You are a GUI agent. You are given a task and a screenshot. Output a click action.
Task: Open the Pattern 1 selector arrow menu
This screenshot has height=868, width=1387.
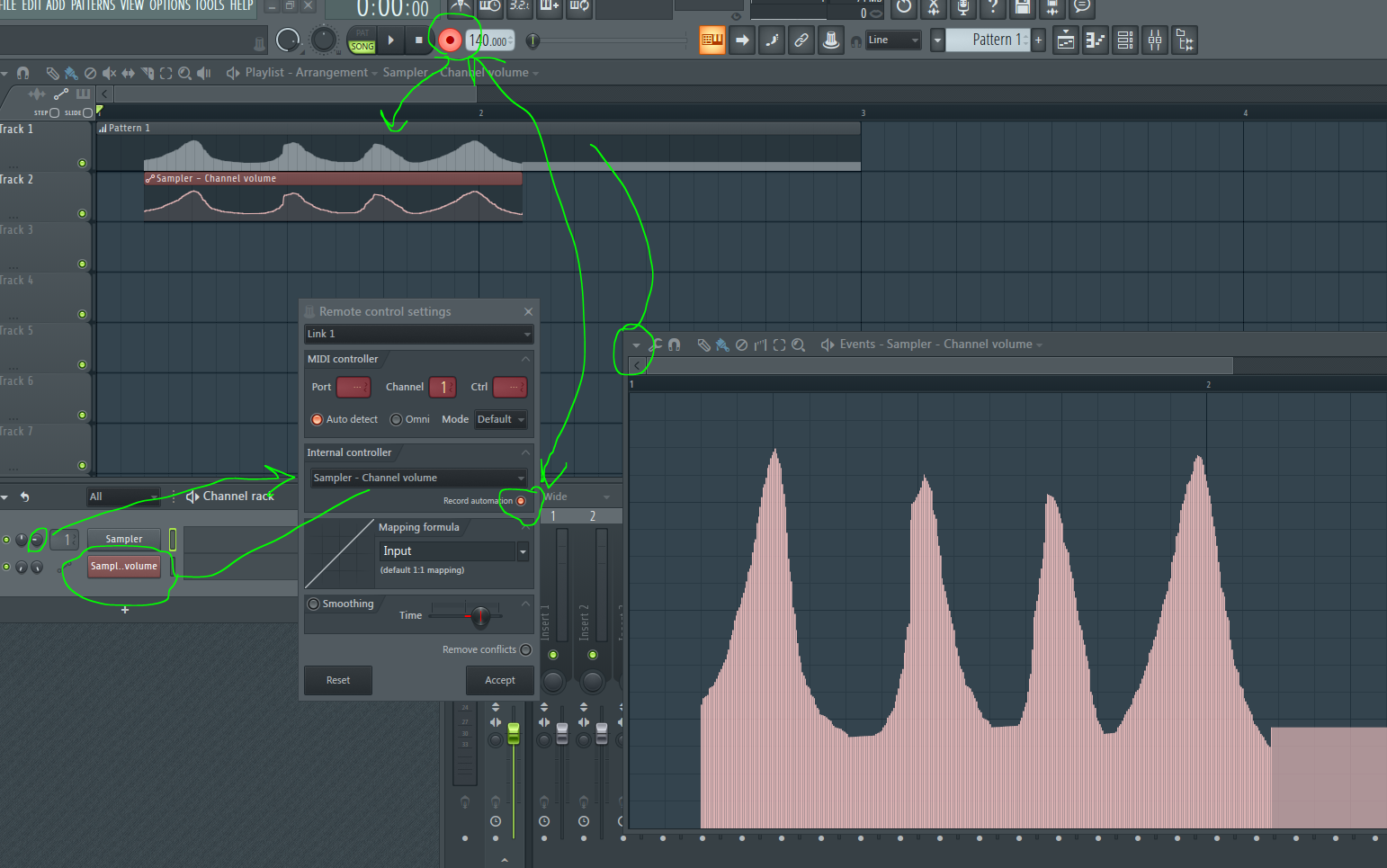pos(937,40)
